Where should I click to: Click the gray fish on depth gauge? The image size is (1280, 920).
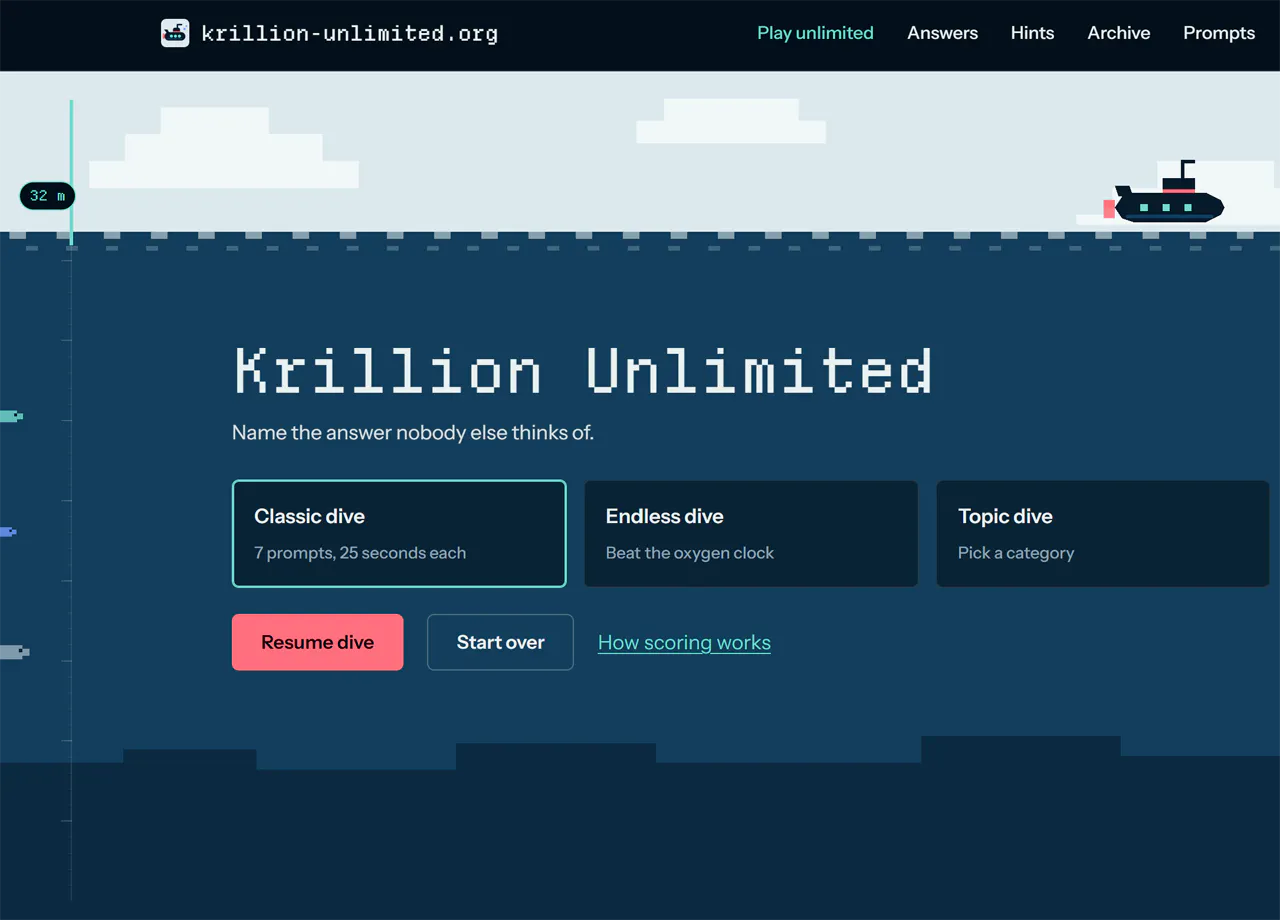[14, 652]
